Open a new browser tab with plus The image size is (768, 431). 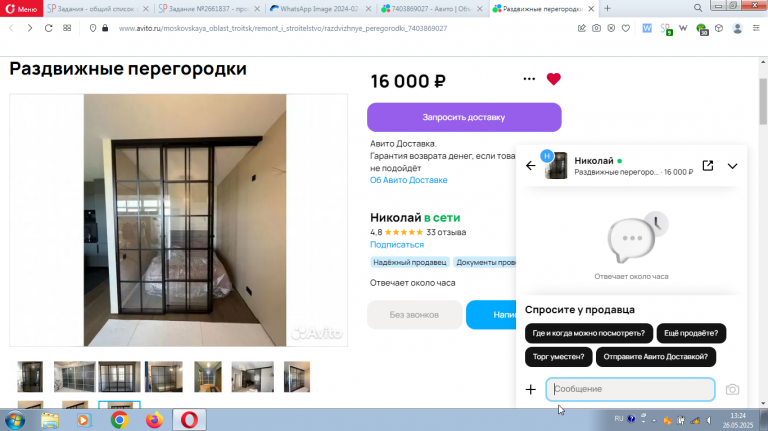pos(607,8)
